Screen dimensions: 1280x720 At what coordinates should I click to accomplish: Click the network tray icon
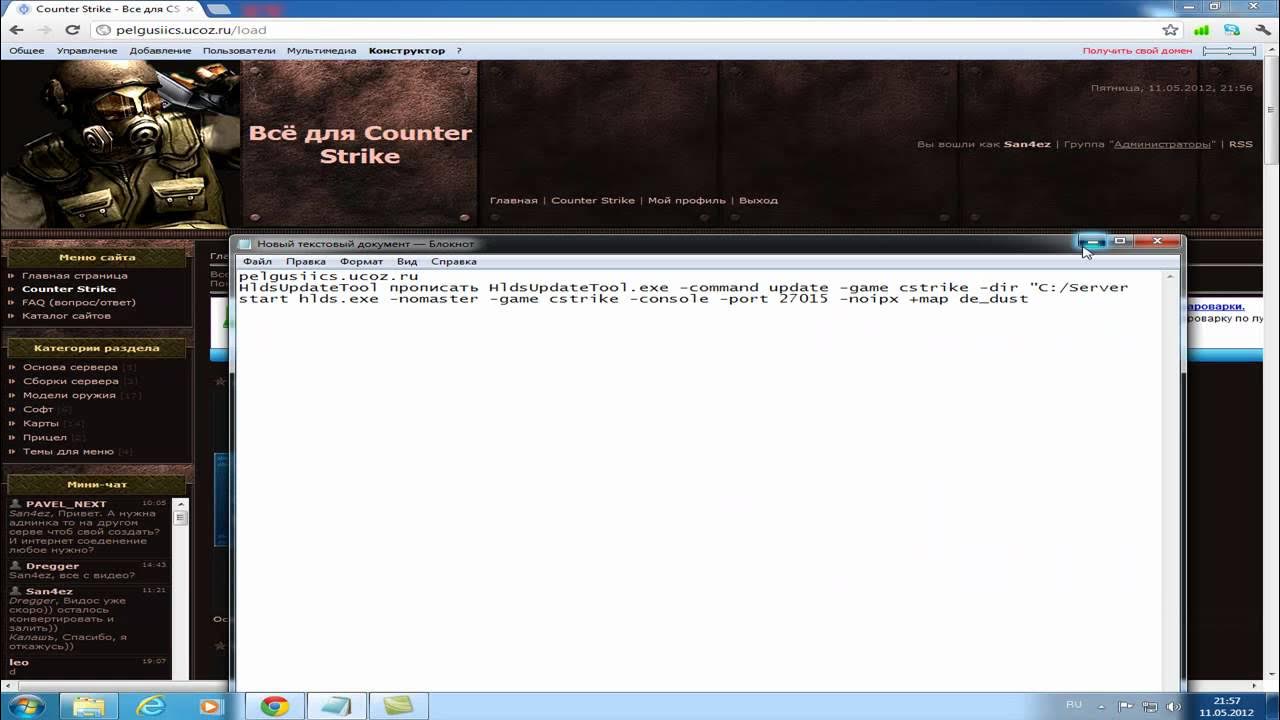pyautogui.click(x=1149, y=706)
